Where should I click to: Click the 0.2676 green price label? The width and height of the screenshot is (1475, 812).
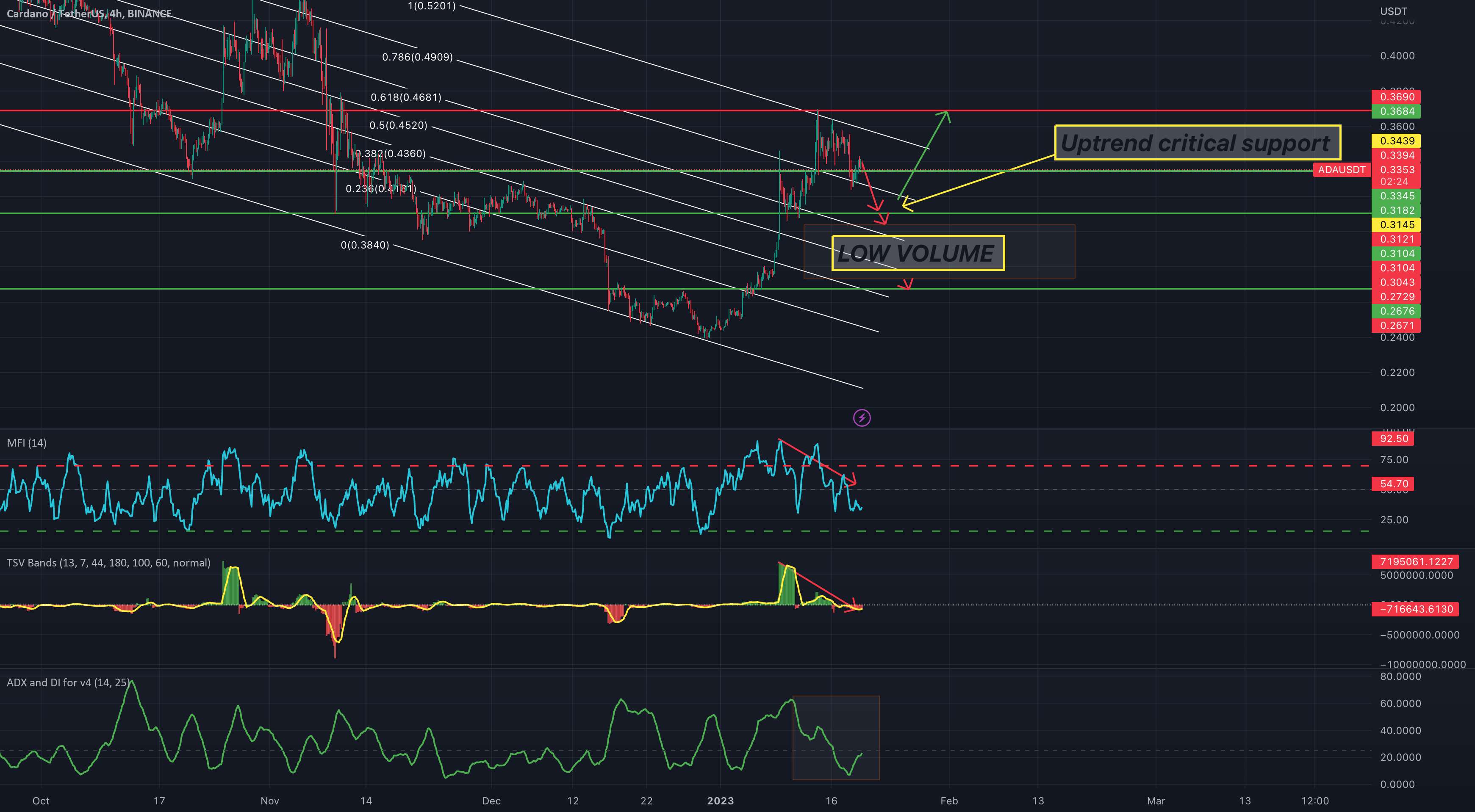[x=1396, y=311]
